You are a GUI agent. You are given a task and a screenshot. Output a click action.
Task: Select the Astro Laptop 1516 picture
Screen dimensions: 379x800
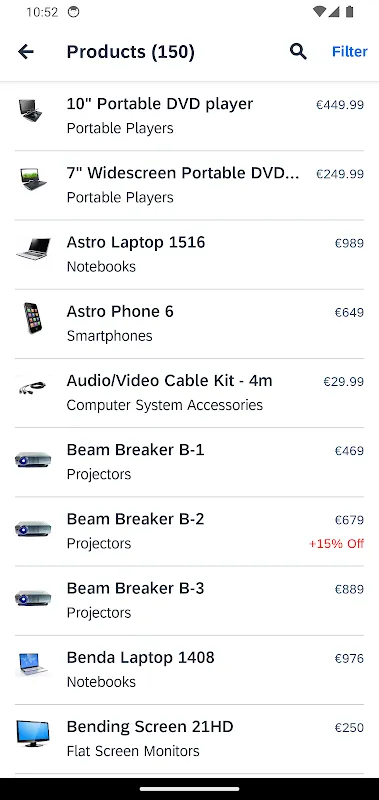coord(33,249)
